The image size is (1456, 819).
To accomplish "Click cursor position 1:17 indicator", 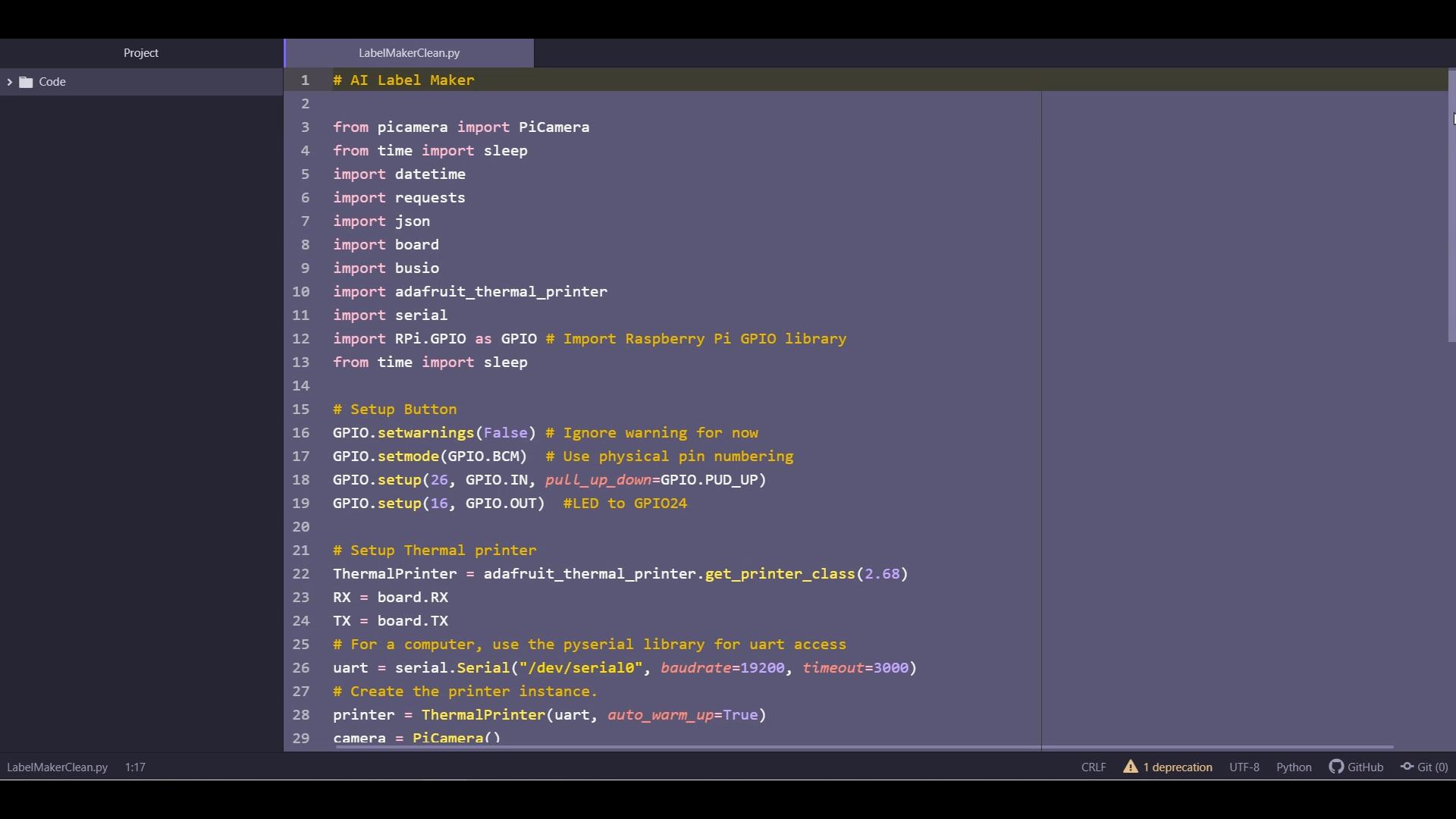I will 135,767.
